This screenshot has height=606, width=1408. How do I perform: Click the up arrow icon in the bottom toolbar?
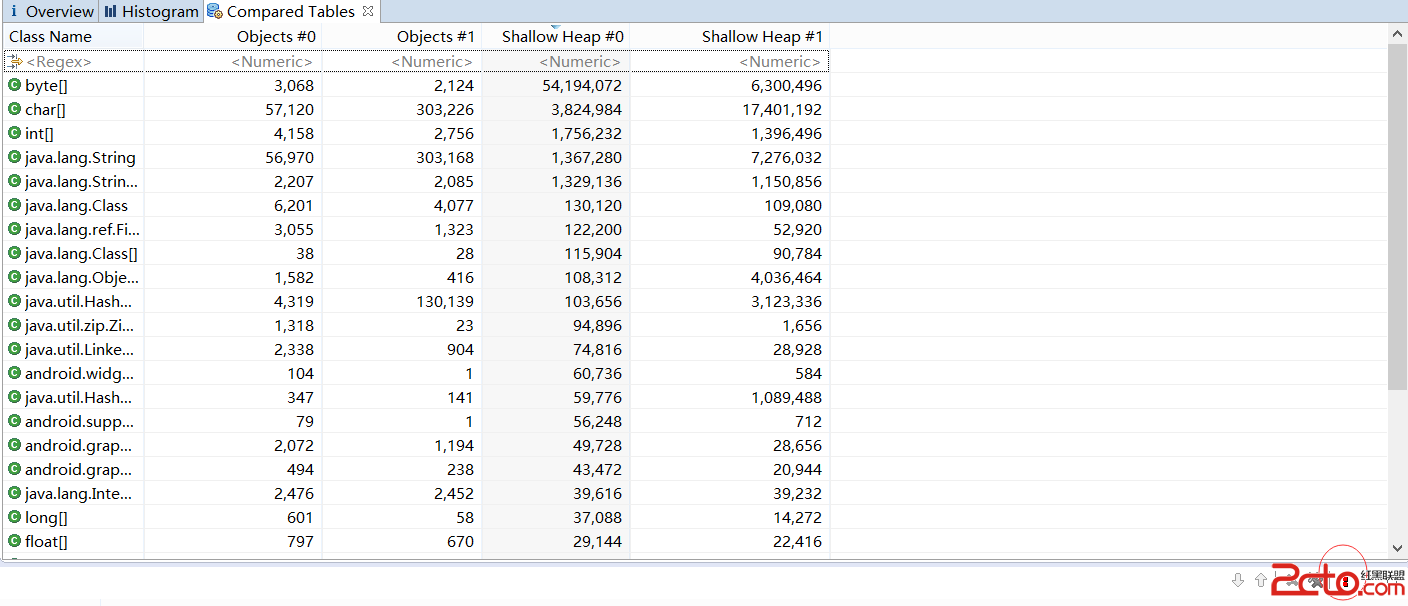click(1261, 580)
